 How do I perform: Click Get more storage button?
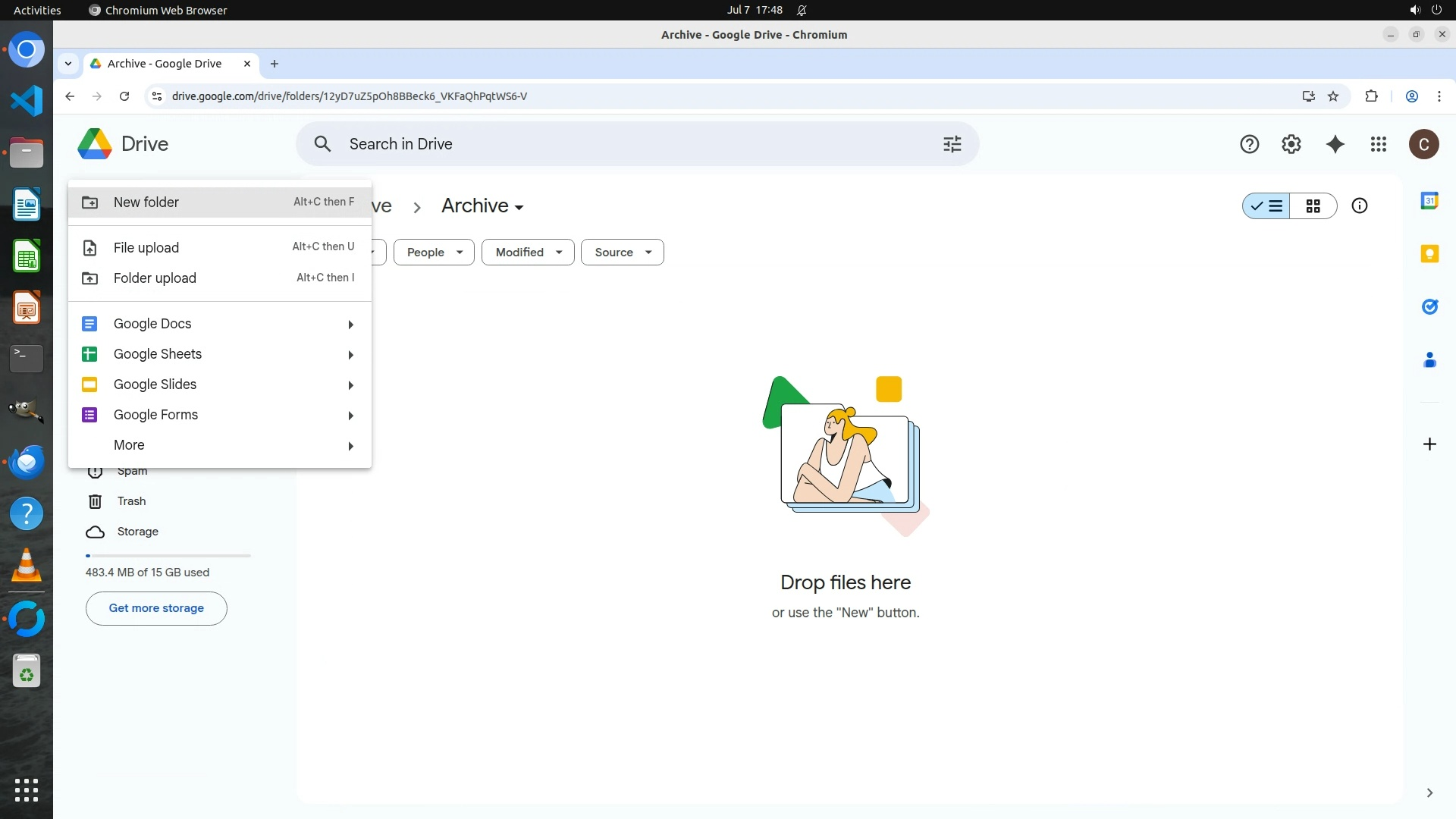coord(156,608)
